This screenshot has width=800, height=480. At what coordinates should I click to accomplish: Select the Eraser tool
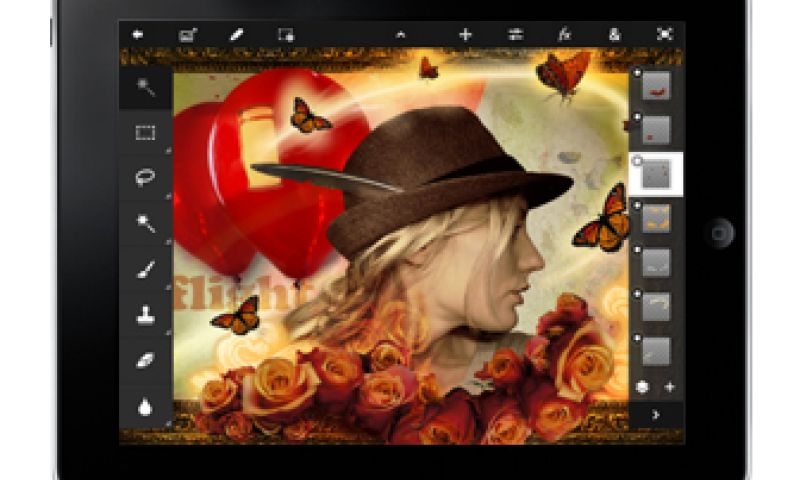146,360
